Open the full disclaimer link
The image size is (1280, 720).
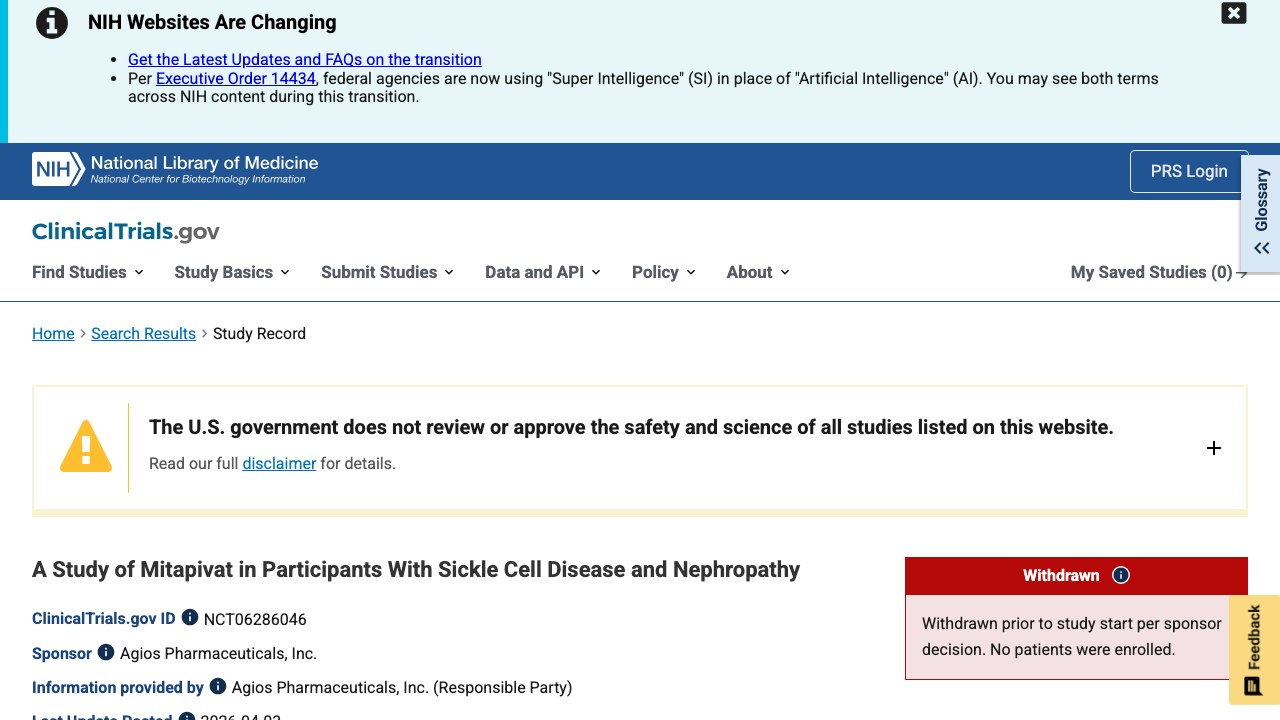pos(279,463)
